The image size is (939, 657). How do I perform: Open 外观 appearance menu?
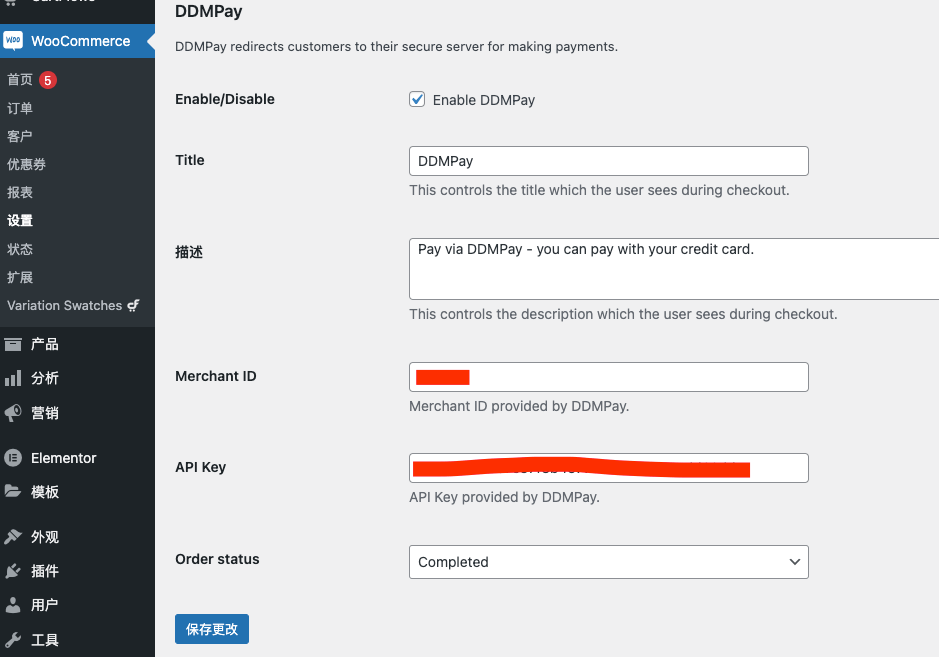pos(45,537)
